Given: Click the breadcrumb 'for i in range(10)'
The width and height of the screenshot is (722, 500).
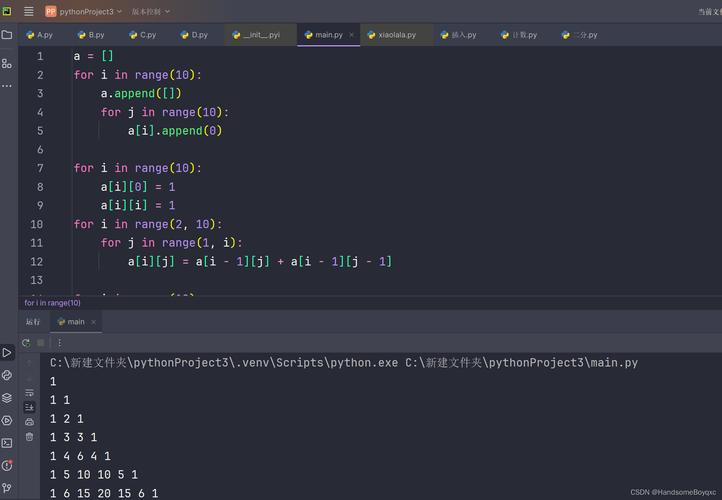Looking at the screenshot, I should click(x=52, y=303).
